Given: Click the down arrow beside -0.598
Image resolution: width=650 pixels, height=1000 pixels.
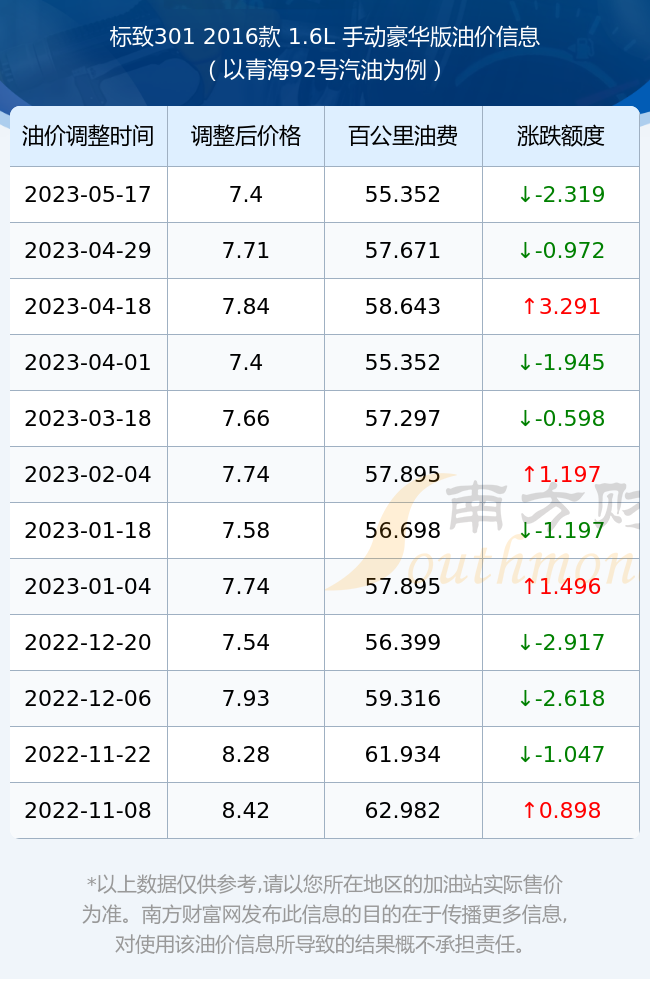Looking at the screenshot, I should click(525, 418).
